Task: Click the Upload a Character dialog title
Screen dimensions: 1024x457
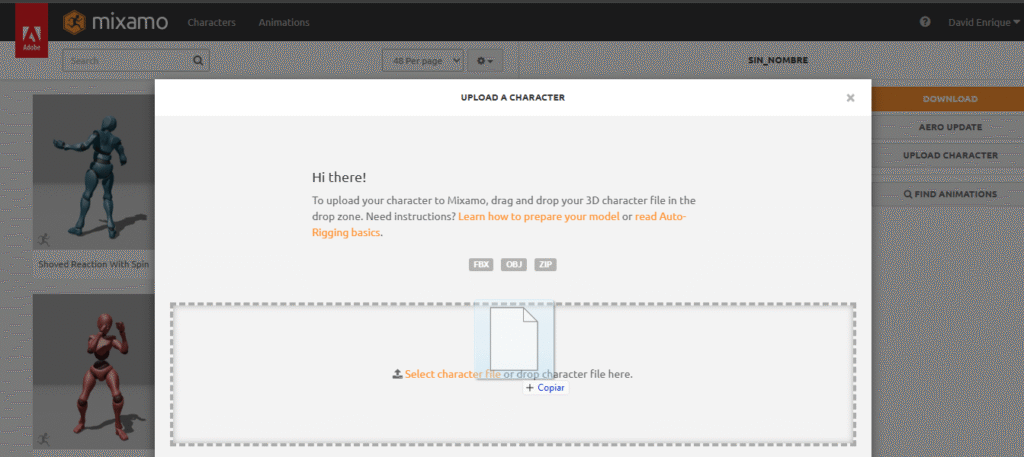Action: point(513,98)
